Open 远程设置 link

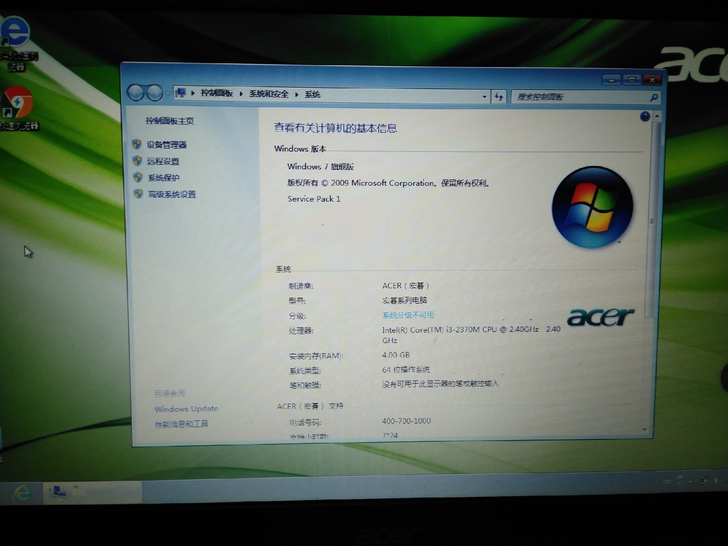point(163,161)
